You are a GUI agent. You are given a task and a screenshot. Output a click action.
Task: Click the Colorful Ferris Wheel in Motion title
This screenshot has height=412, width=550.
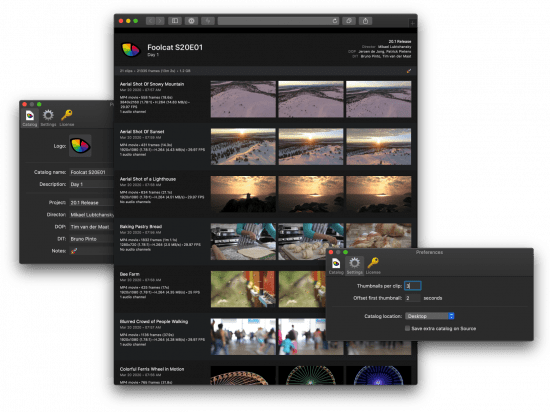pos(152,369)
